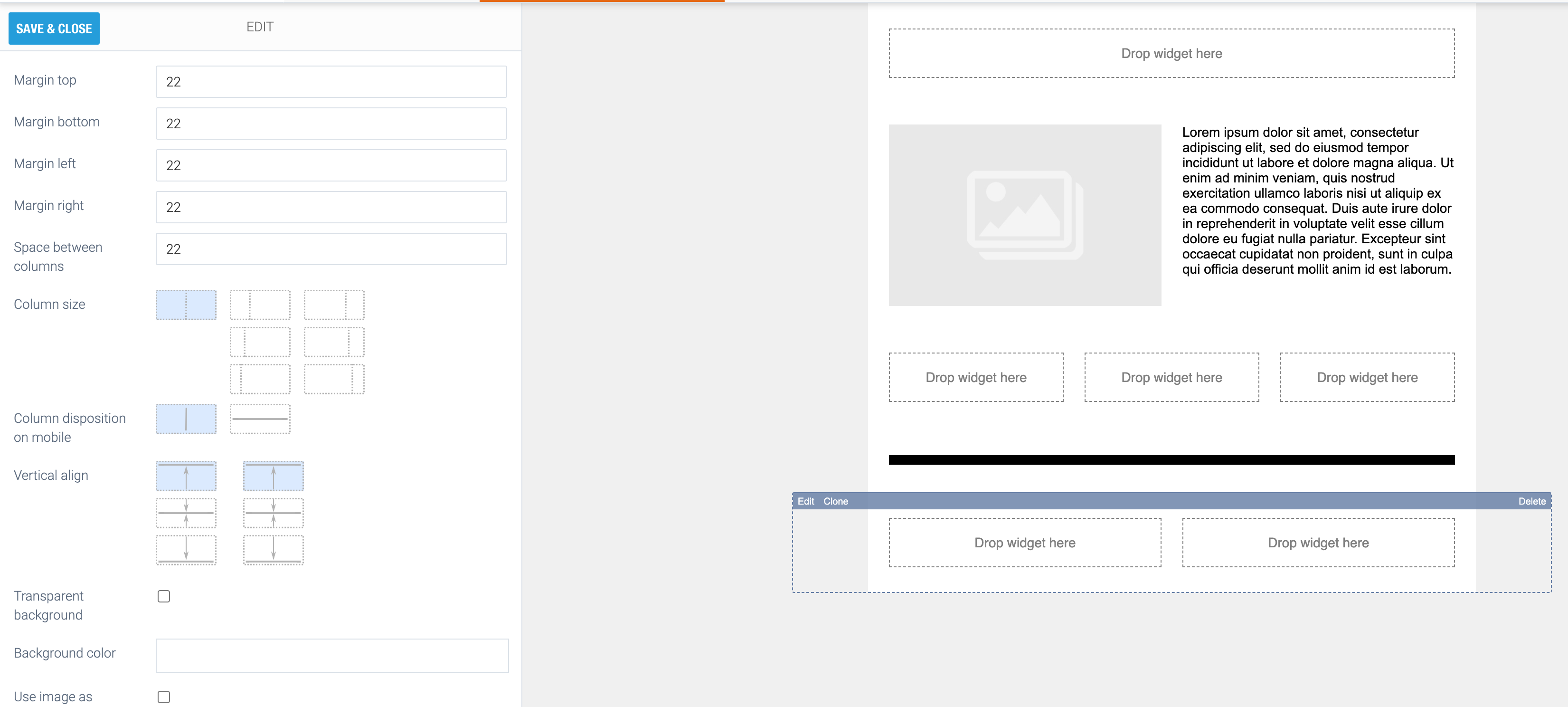
Task: Select the full-width top drop widget zone
Action: click(1171, 53)
